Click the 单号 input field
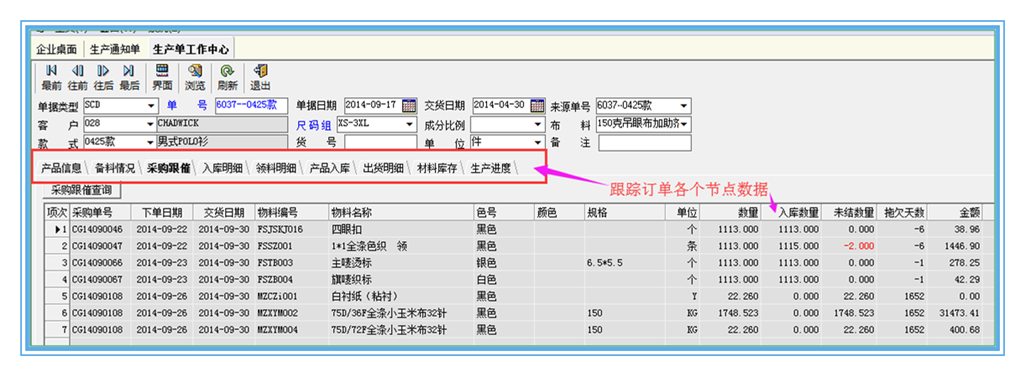This screenshot has width=1025, height=376. tap(251, 106)
